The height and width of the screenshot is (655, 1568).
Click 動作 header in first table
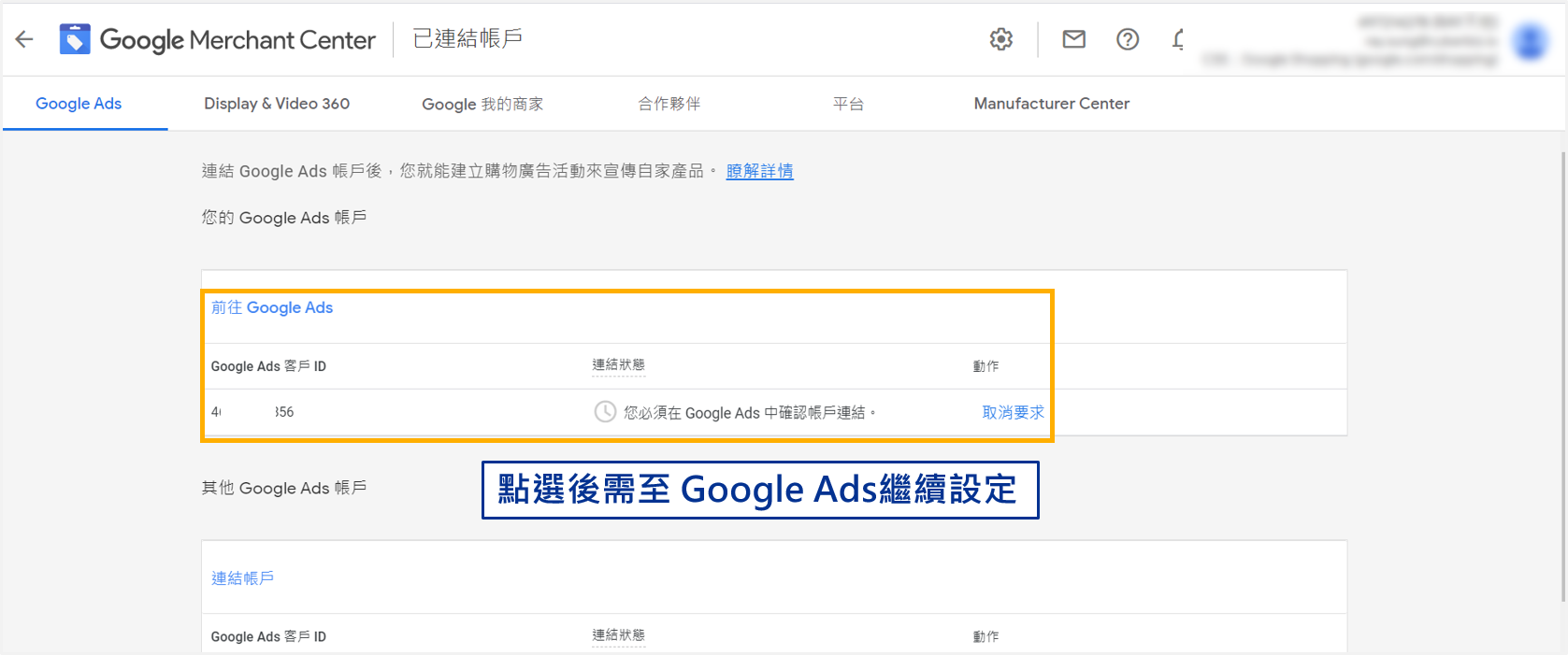click(x=986, y=366)
